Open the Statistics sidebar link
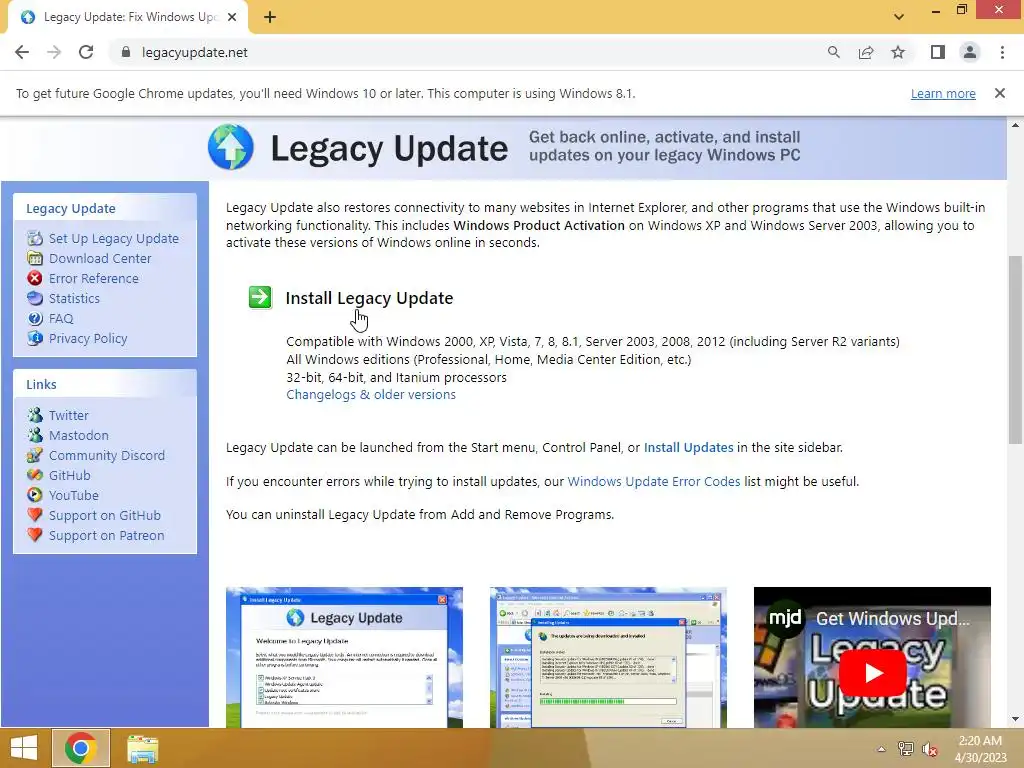1024x768 pixels. coord(74,298)
